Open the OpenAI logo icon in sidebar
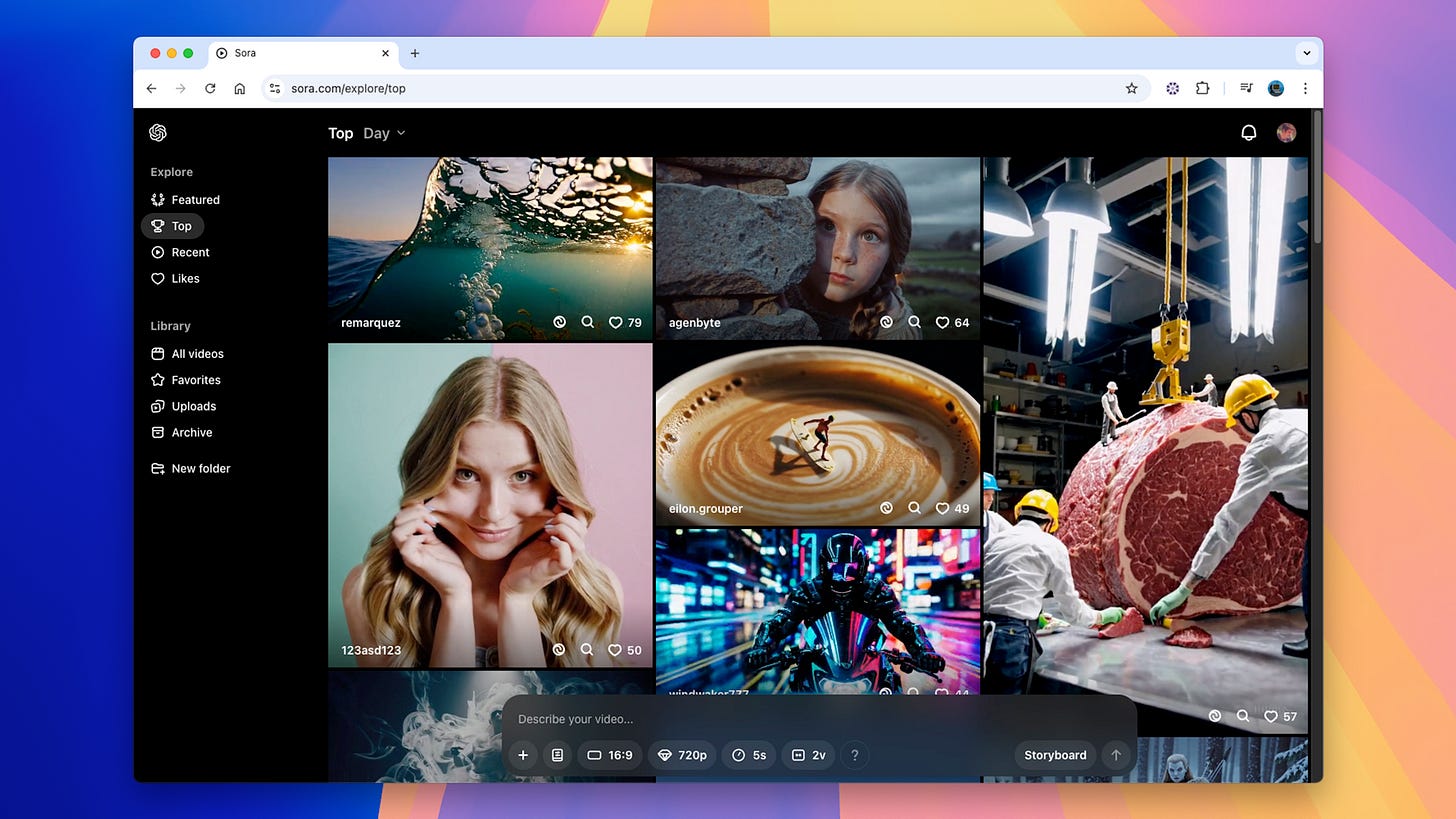The height and width of the screenshot is (819, 1456). (x=157, y=132)
